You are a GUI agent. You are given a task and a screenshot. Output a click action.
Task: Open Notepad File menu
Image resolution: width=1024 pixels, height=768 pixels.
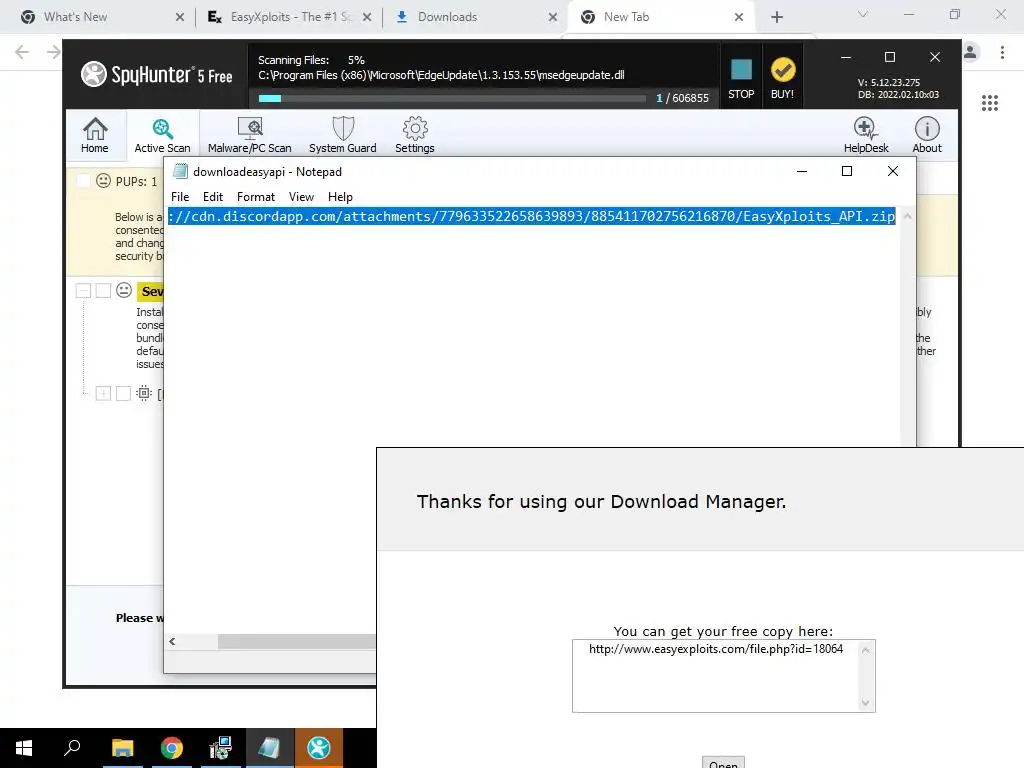tap(180, 197)
